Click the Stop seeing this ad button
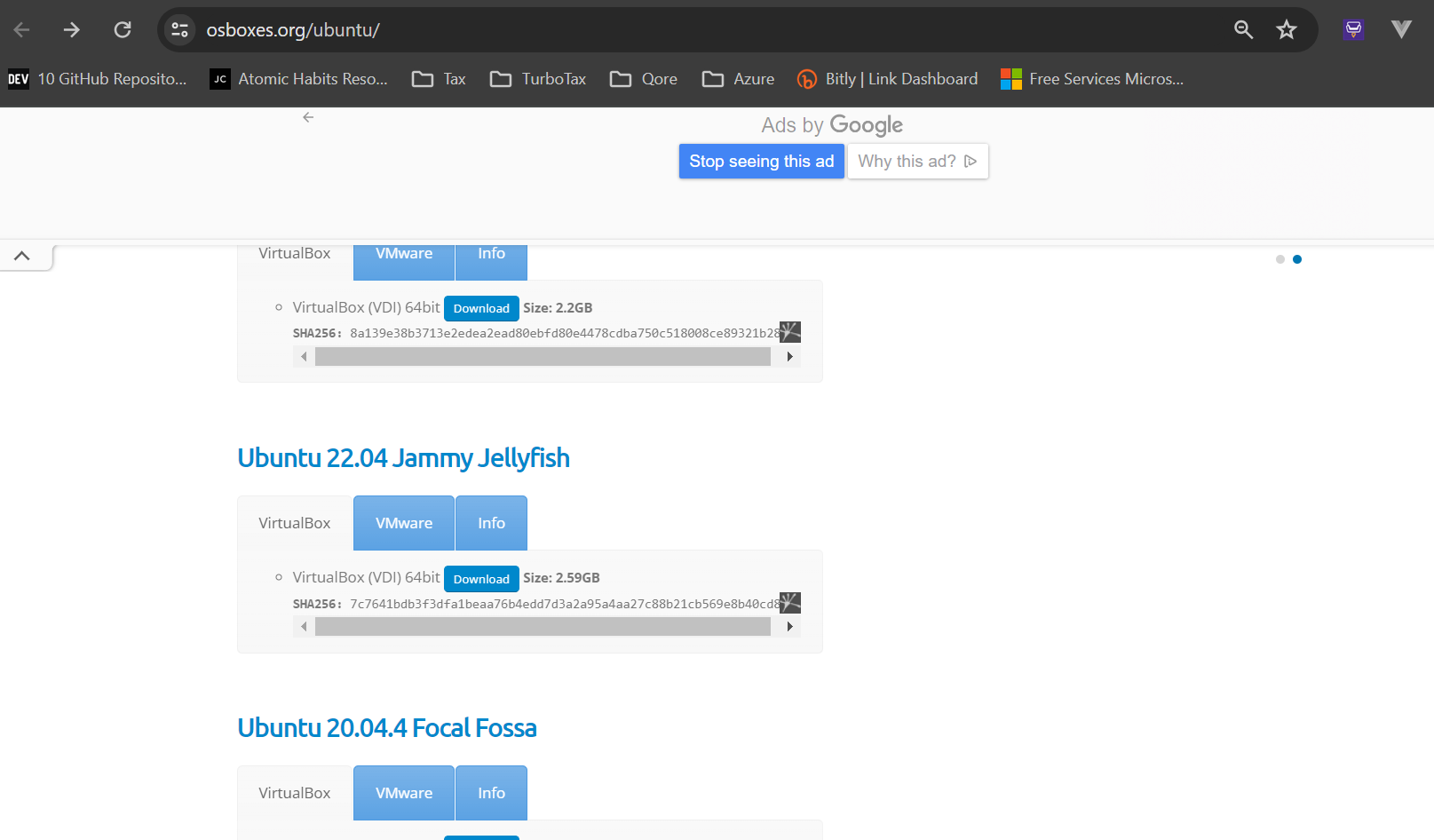 coord(762,162)
